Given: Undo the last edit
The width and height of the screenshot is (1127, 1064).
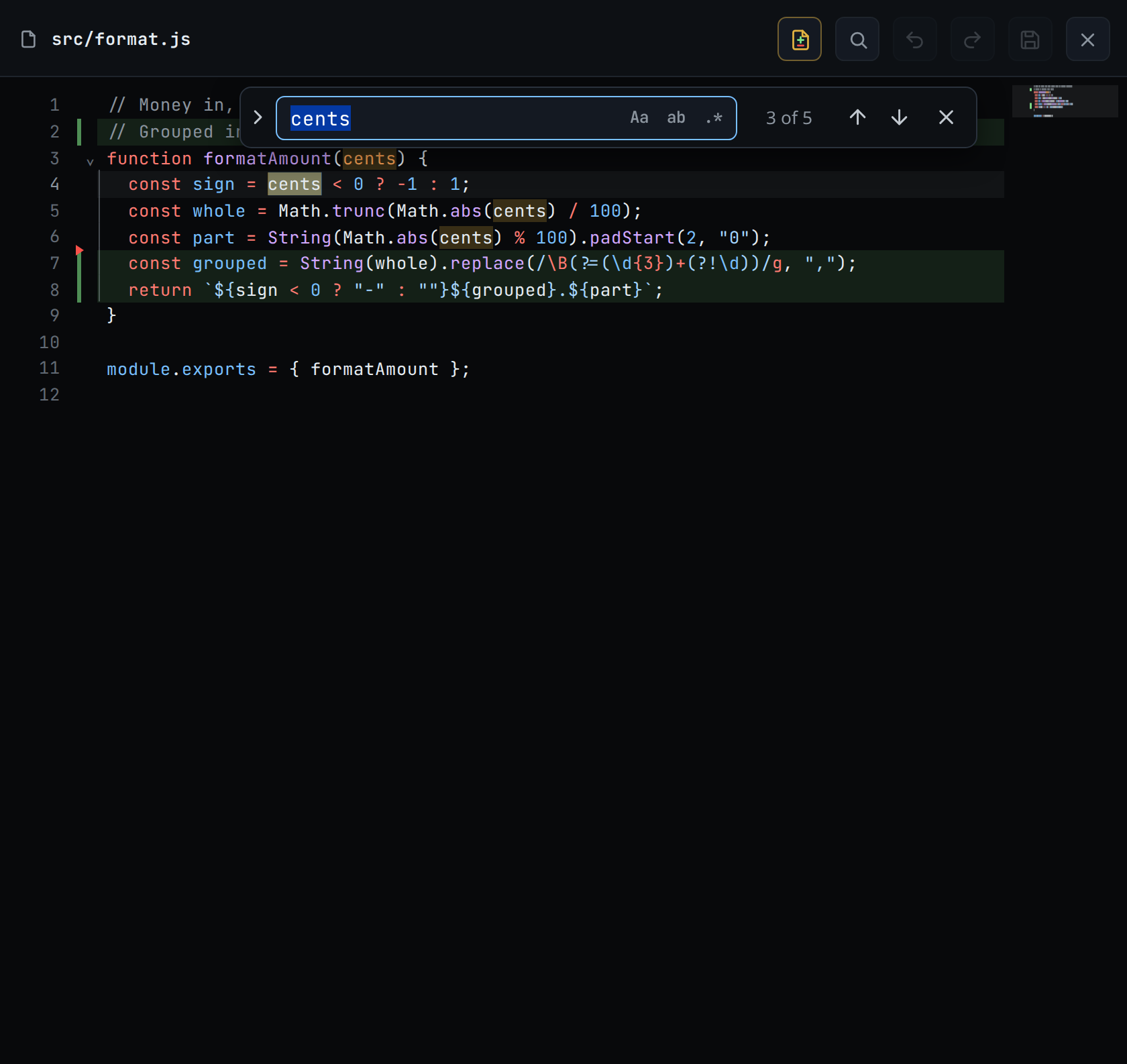Looking at the screenshot, I should point(915,40).
